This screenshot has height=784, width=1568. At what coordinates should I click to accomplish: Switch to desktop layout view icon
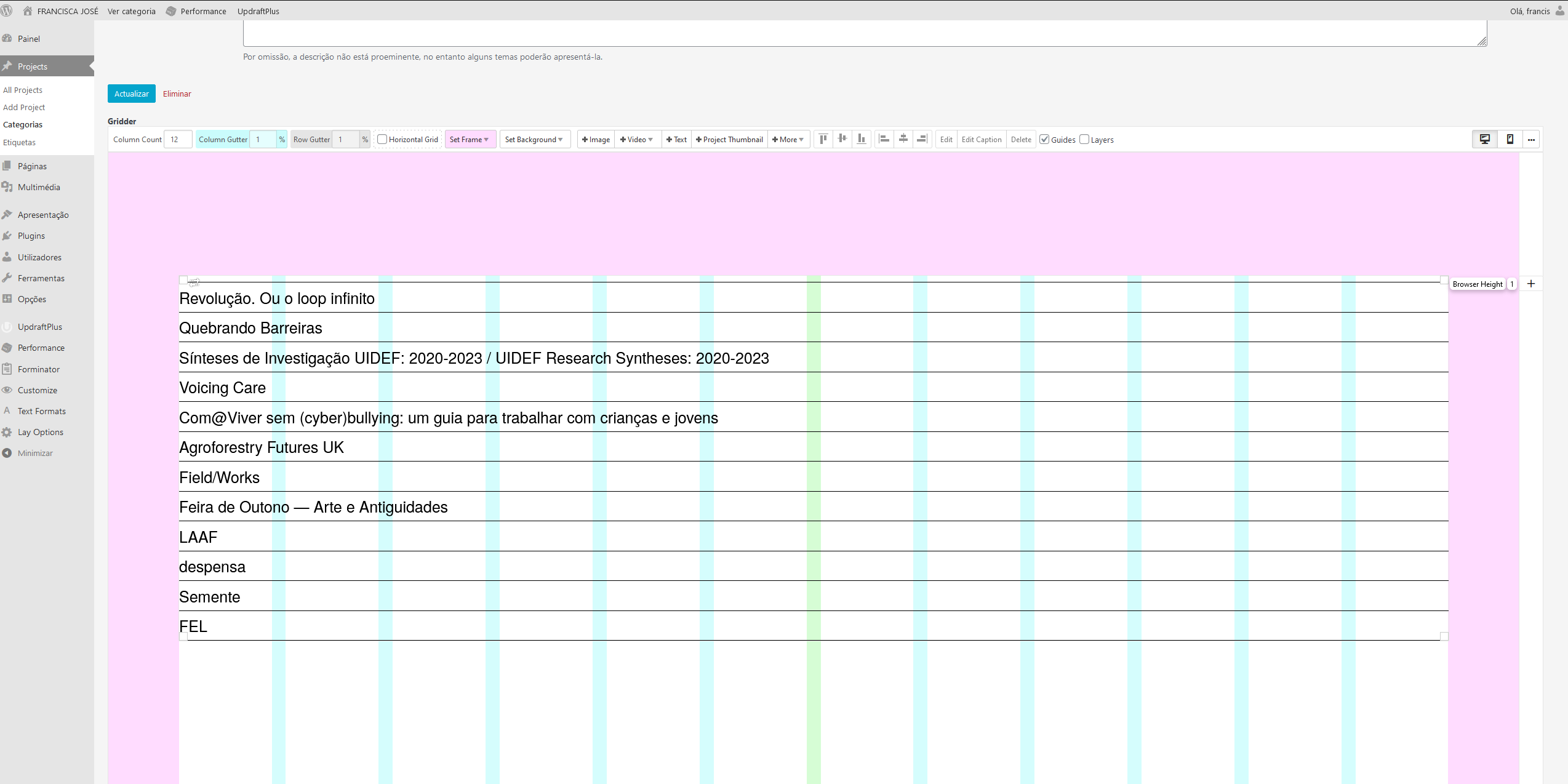(1485, 139)
